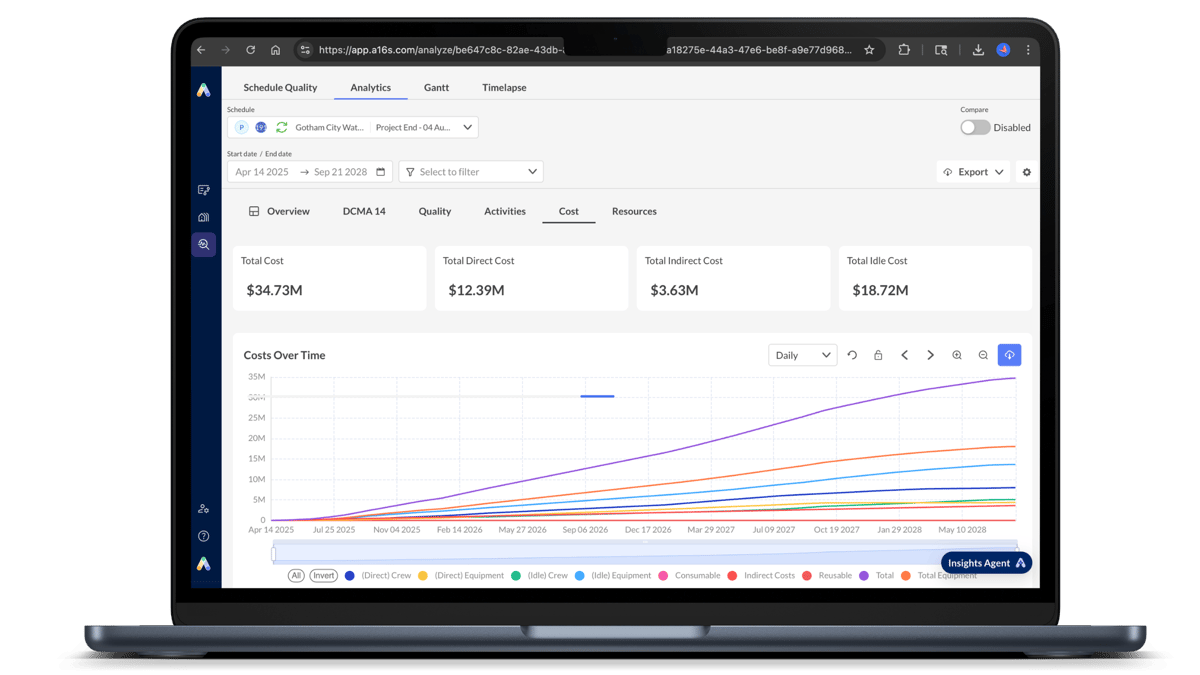Click the chart range slider bar below the axis
The width and height of the screenshot is (1200, 675).
click(645, 553)
